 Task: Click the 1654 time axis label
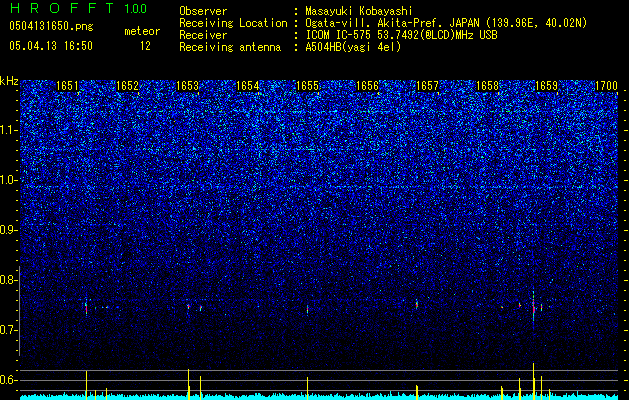[248, 86]
